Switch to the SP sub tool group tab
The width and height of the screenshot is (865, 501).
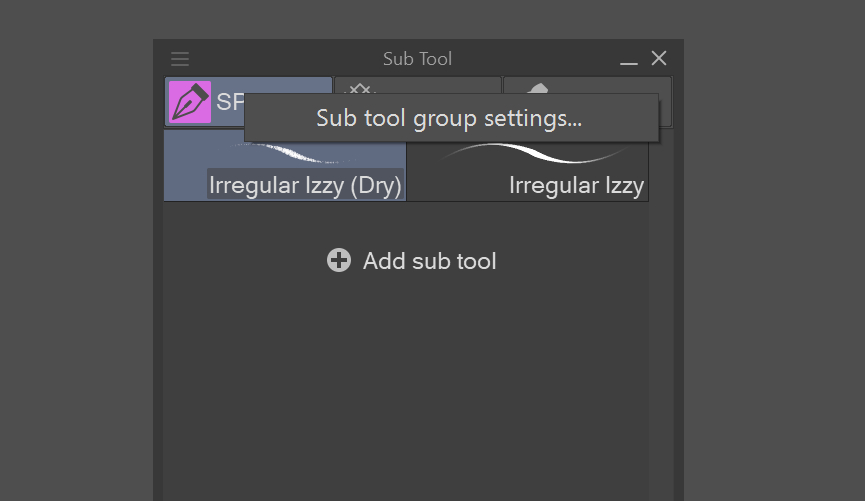click(x=230, y=102)
